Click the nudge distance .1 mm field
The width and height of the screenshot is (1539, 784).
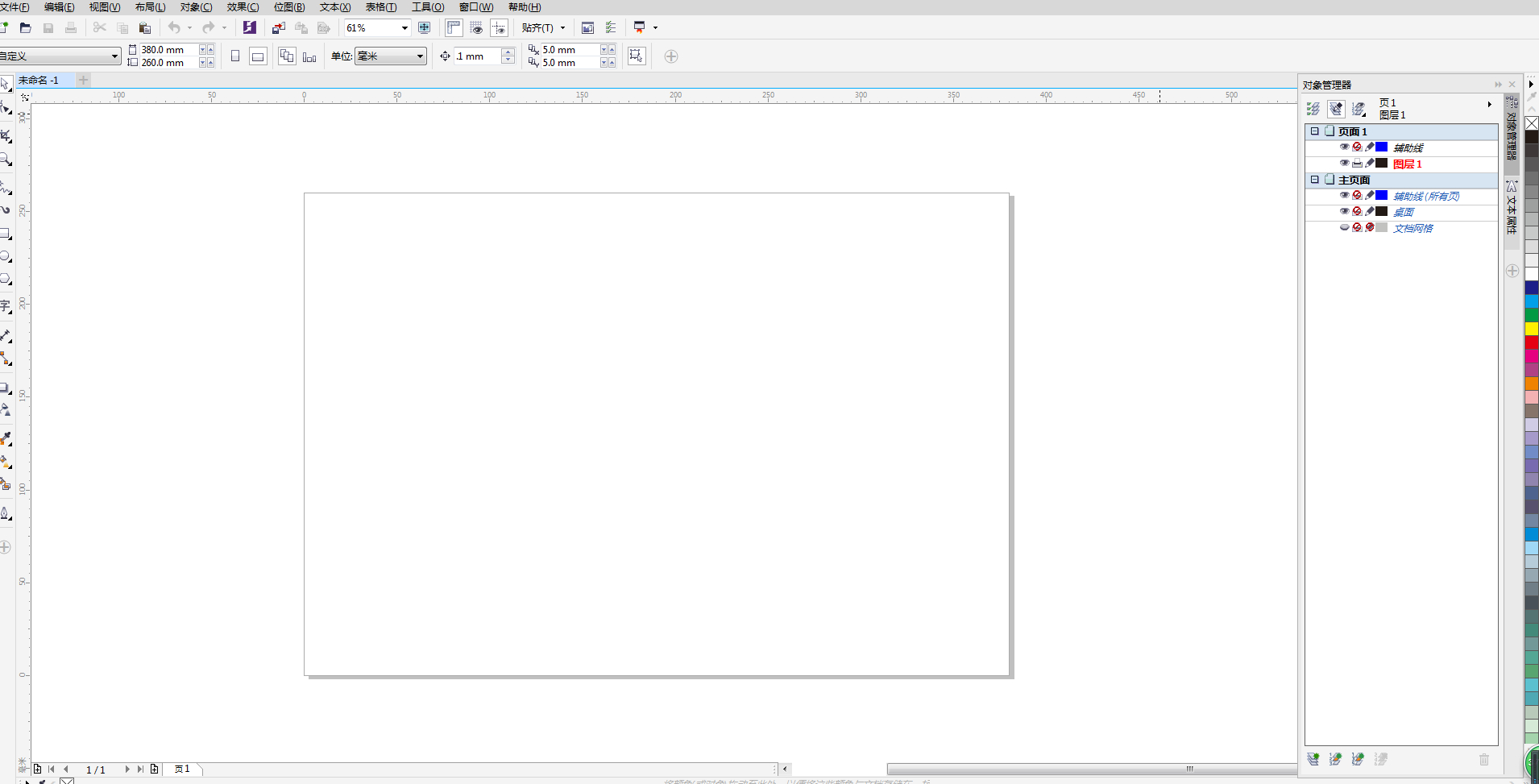477,56
